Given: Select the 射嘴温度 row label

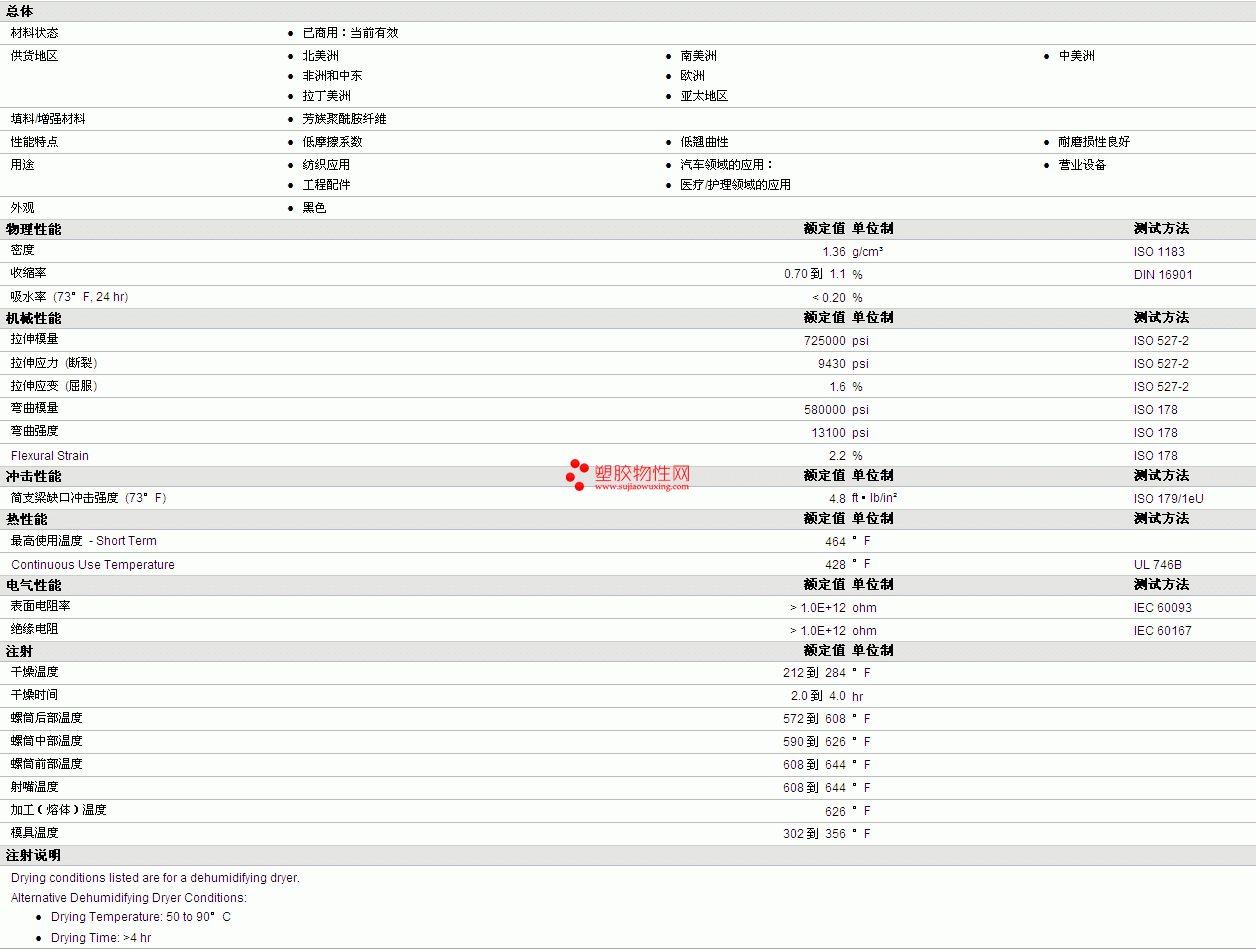Looking at the screenshot, I should click(x=35, y=787).
